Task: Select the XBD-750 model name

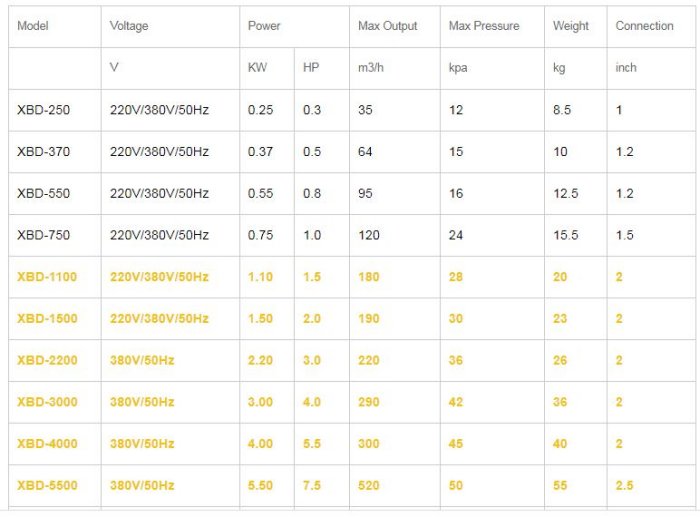Action: click(x=43, y=235)
